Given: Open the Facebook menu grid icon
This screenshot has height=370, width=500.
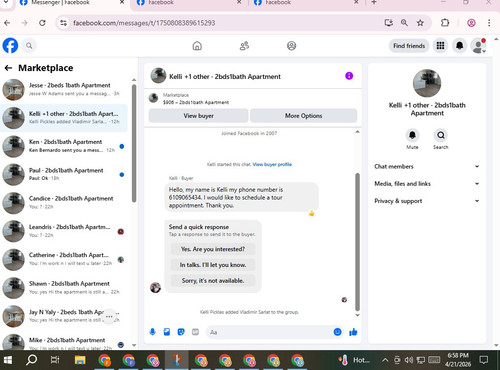Looking at the screenshot, I should point(440,46).
